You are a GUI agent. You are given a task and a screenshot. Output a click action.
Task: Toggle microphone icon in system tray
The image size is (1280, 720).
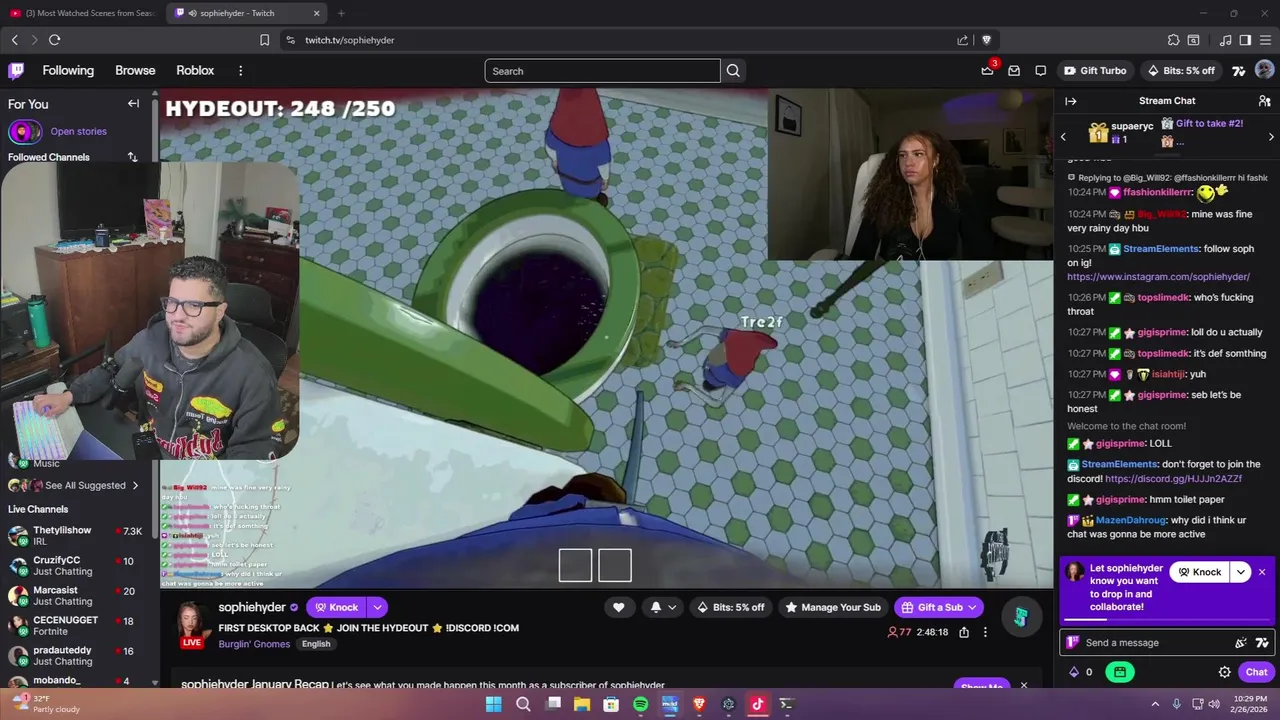(1176, 704)
